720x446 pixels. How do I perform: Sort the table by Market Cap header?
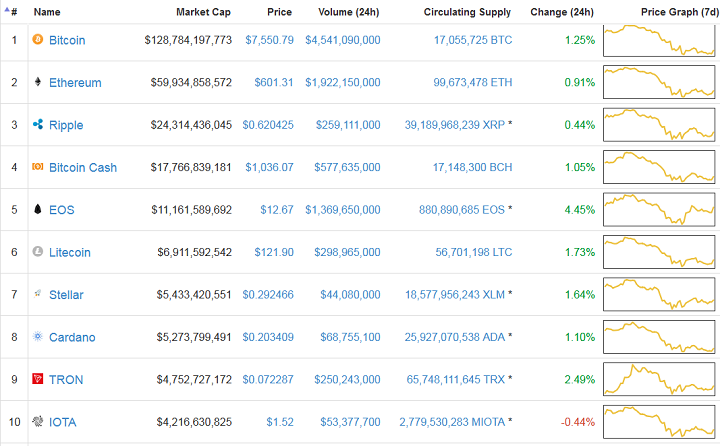tap(203, 12)
